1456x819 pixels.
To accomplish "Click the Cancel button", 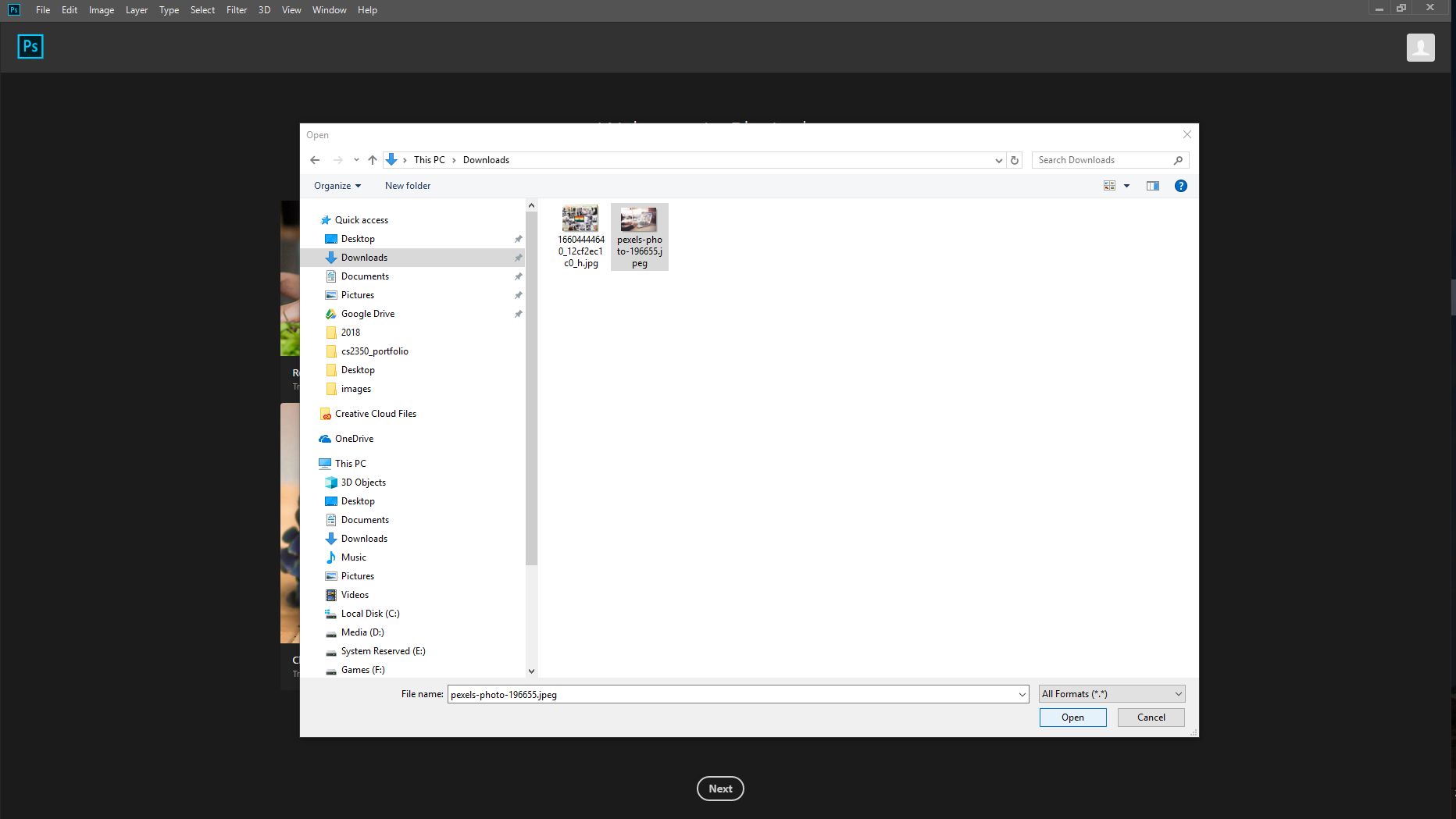I will tap(1150, 717).
